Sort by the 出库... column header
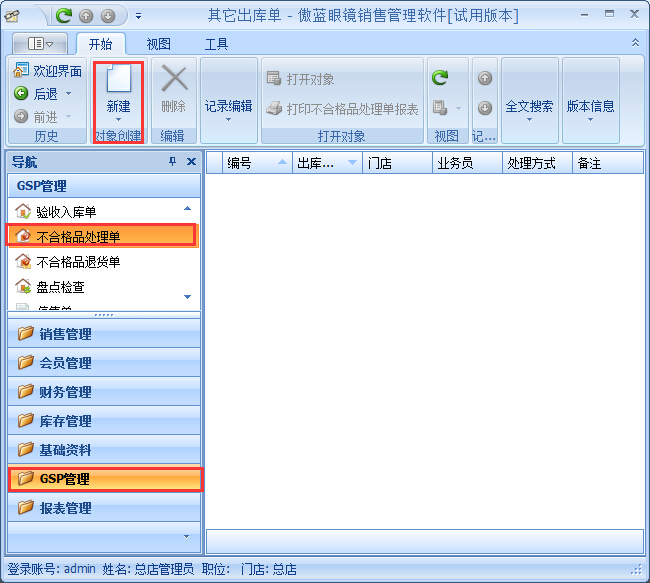 [x=327, y=163]
